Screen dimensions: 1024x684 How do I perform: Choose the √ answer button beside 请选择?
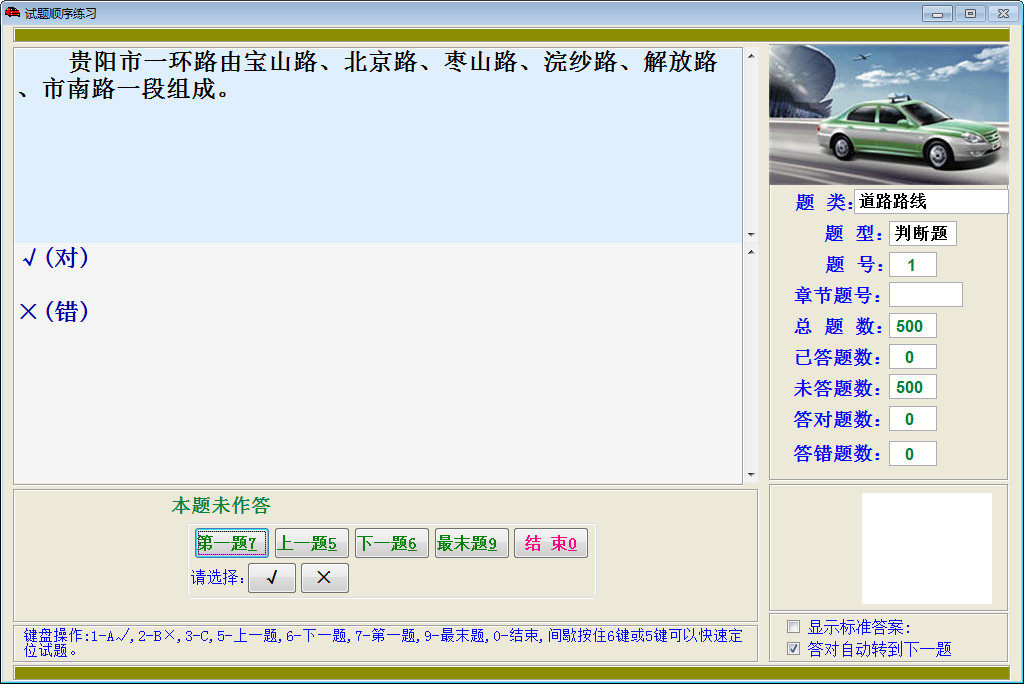(x=272, y=578)
